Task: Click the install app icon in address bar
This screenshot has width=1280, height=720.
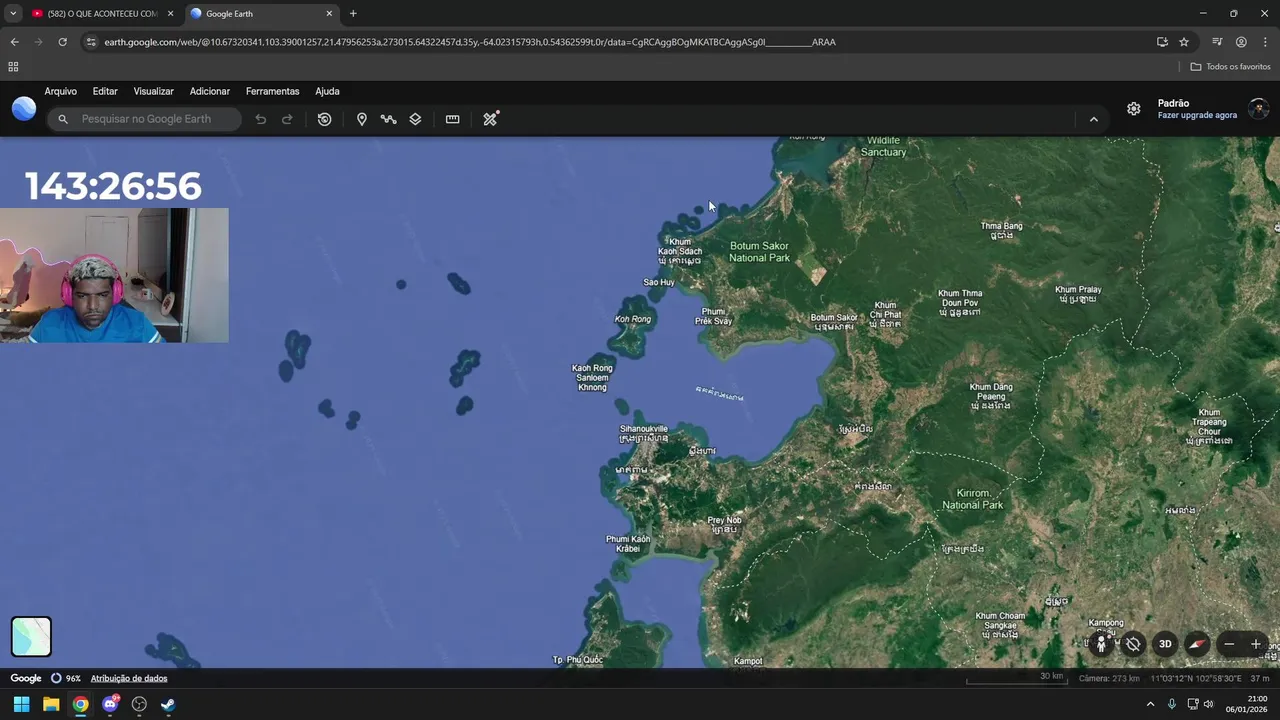Action: click(1162, 42)
